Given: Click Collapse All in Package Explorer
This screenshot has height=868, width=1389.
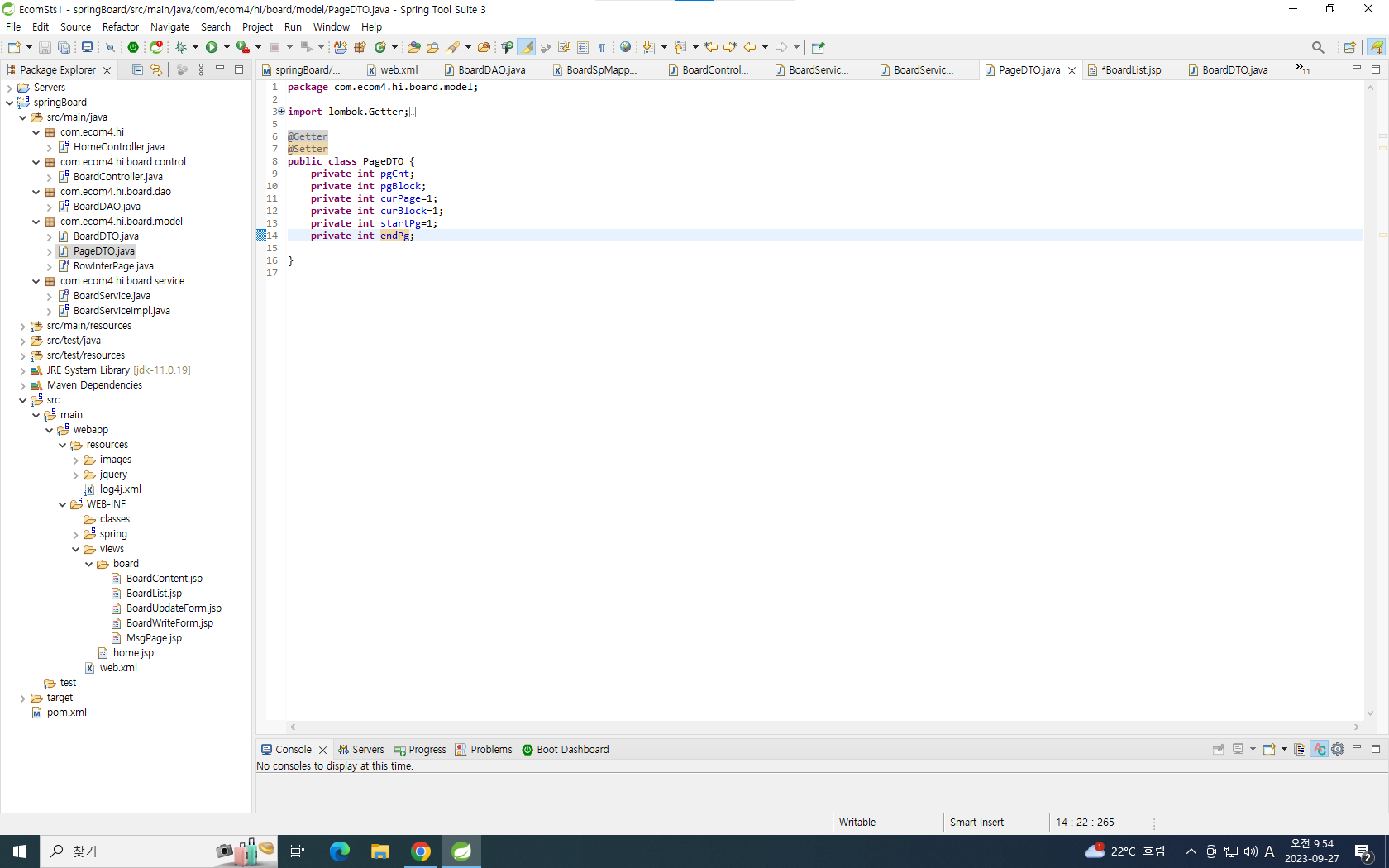Looking at the screenshot, I should (x=138, y=70).
